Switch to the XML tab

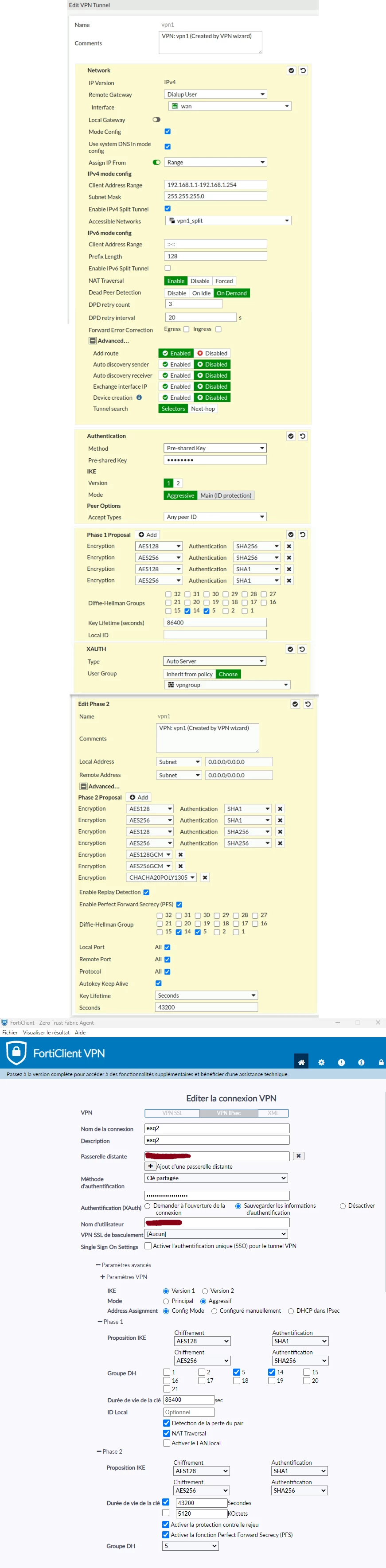tap(273, 1113)
